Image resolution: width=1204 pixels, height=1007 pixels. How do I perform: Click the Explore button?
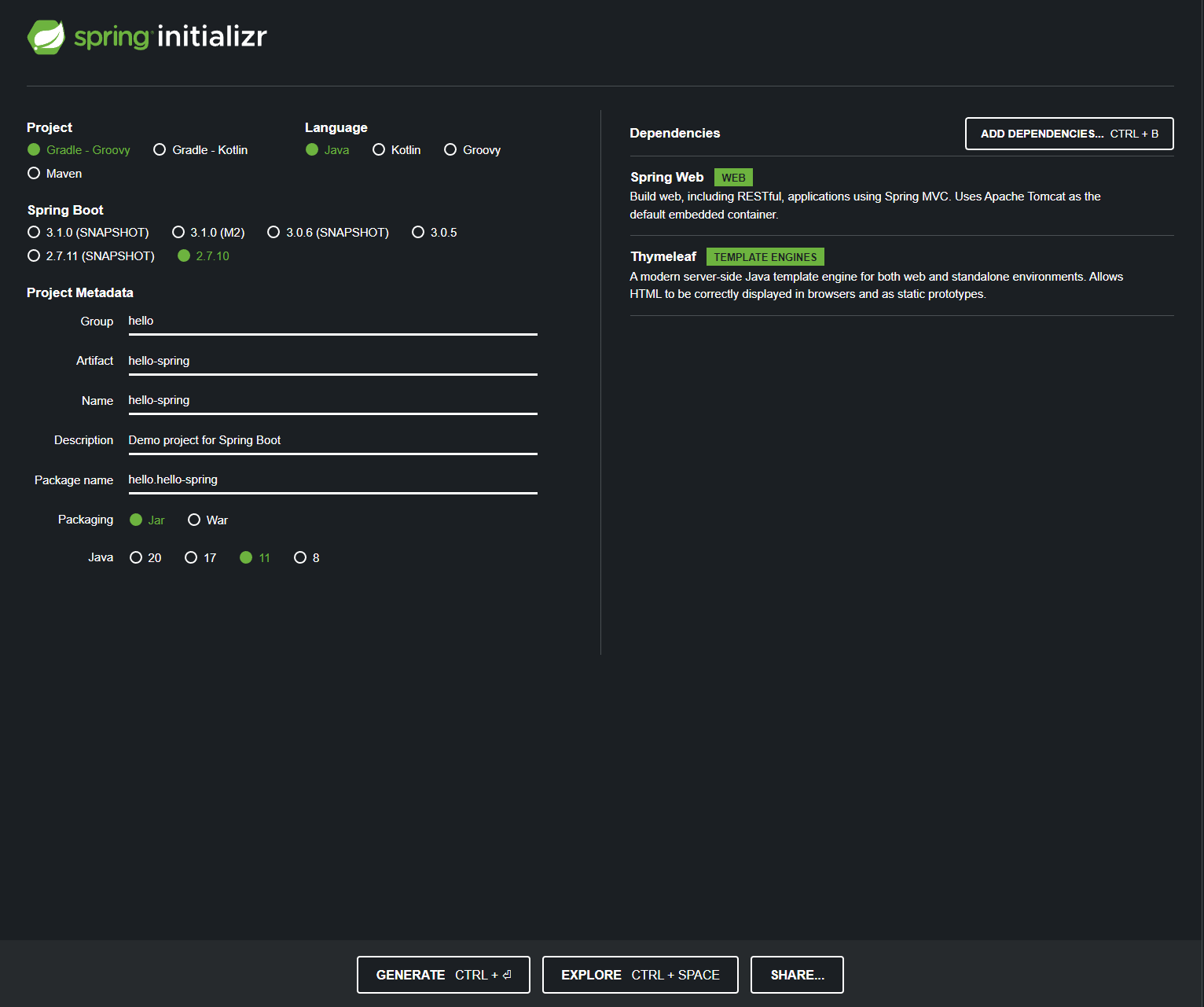pos(640,975)
